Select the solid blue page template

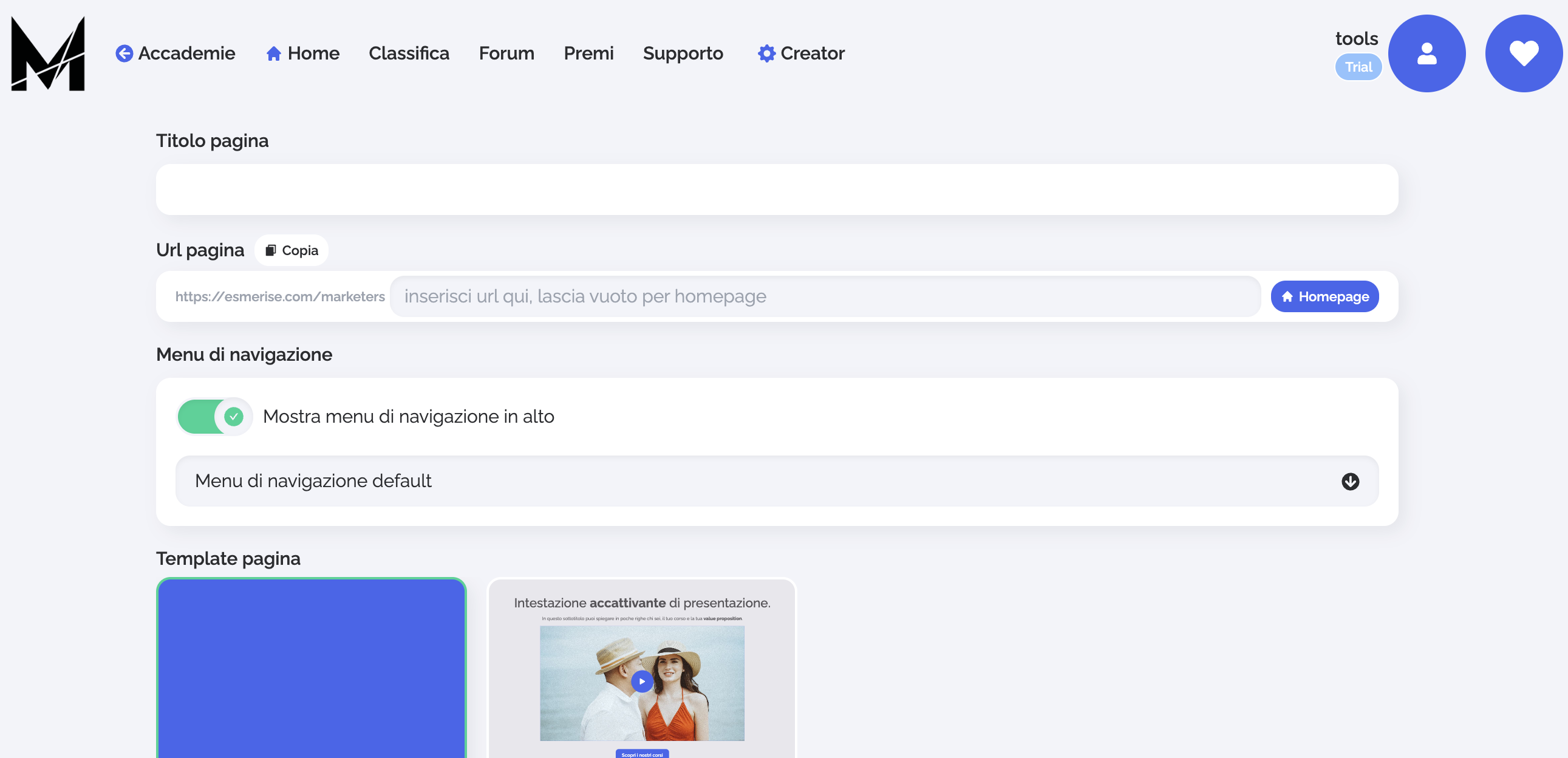coord(311,667)
